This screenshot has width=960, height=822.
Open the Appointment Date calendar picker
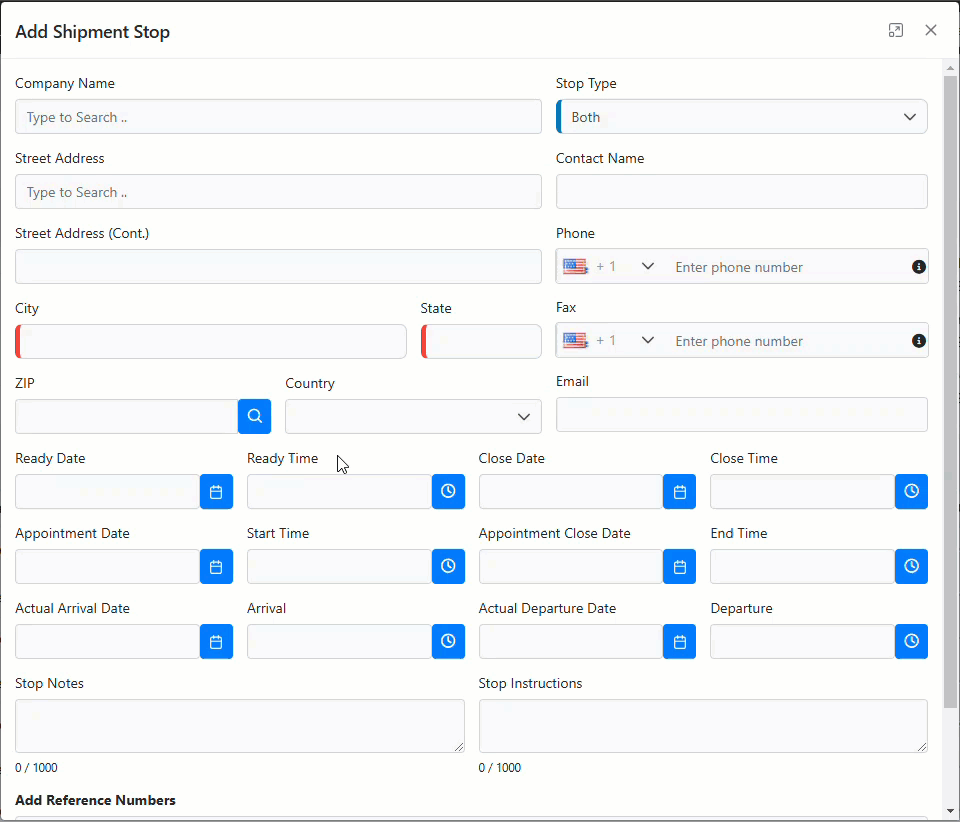(x=216, y=567)
